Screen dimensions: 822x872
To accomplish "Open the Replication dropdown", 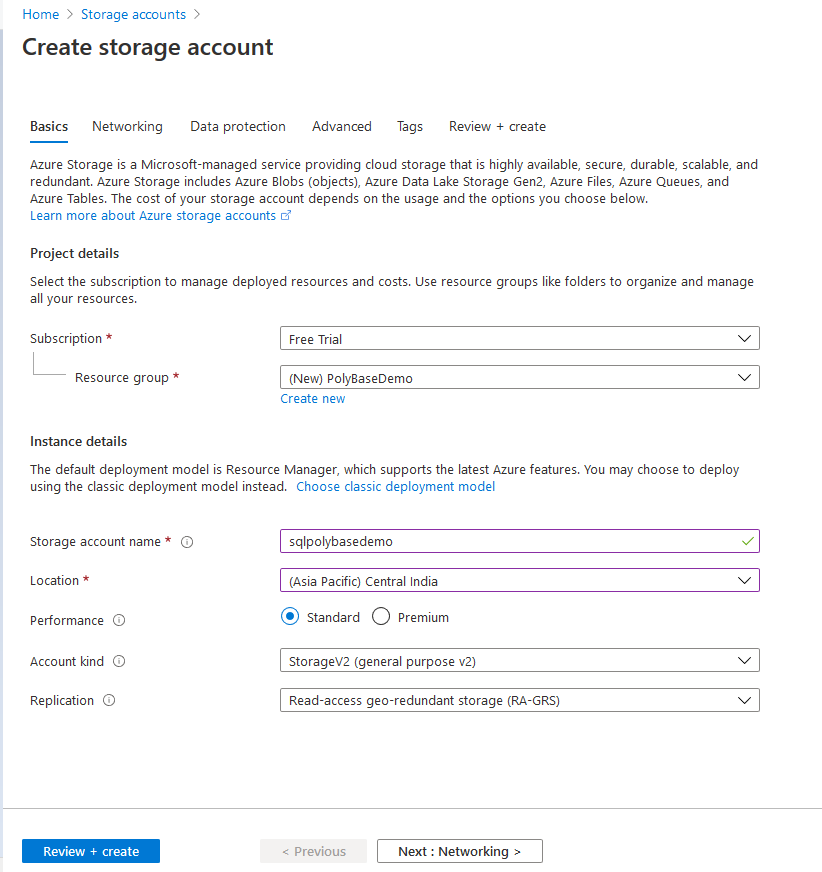I will click(519, 701).
